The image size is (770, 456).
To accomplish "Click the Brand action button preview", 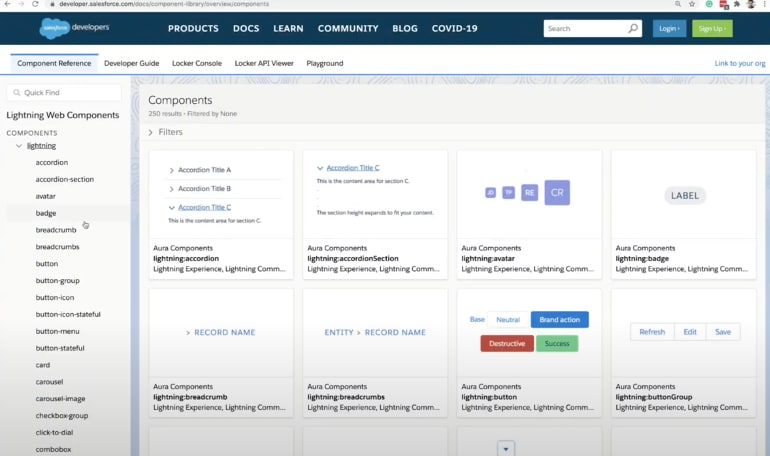I will (x=559, y=320).
